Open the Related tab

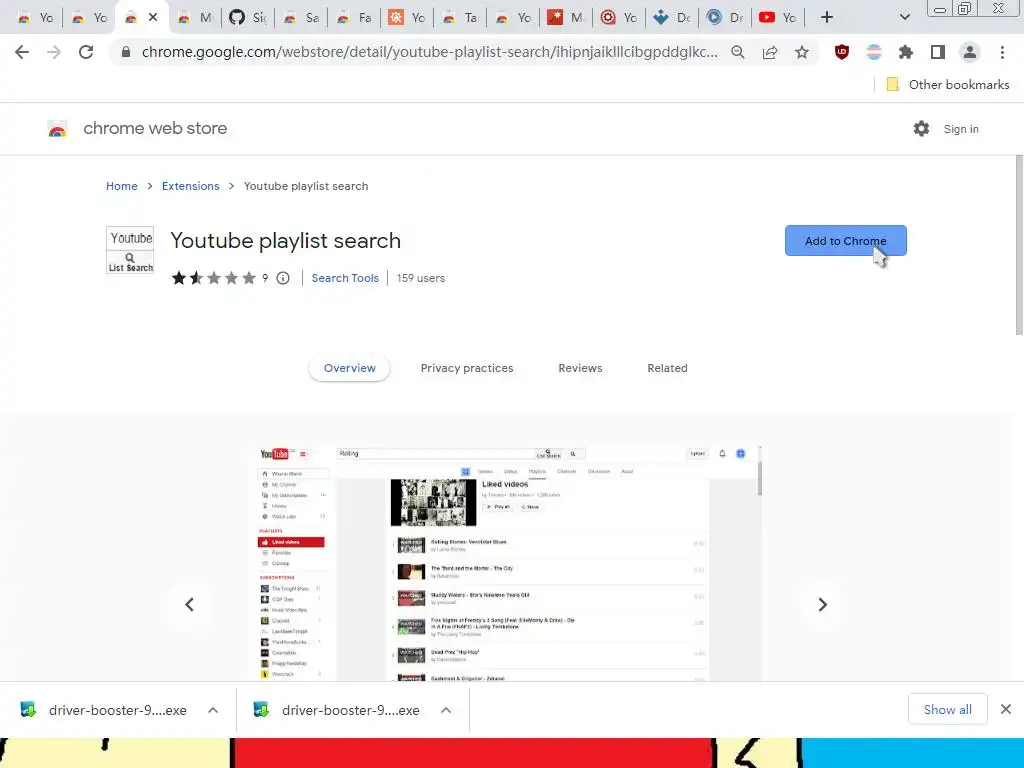pos(667,368)
